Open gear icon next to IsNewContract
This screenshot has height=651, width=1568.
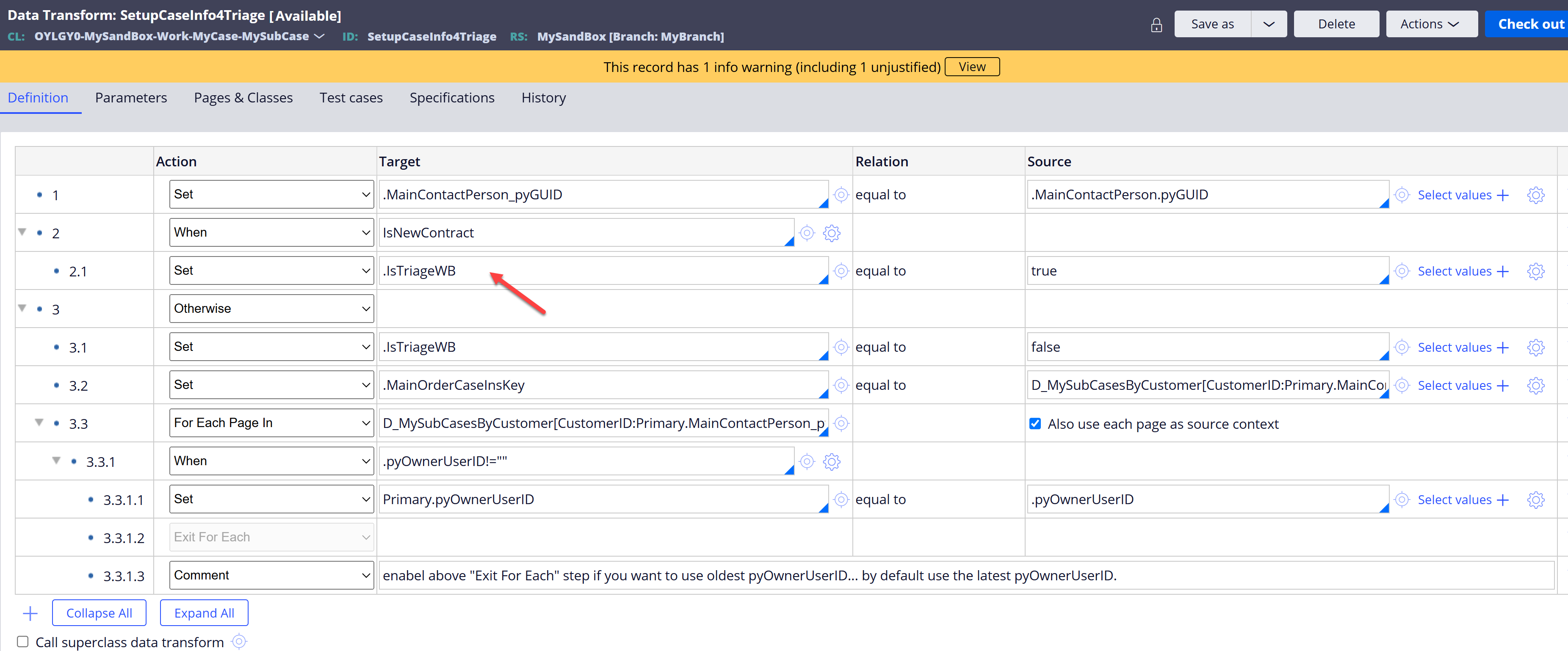[x=832, y=233]
